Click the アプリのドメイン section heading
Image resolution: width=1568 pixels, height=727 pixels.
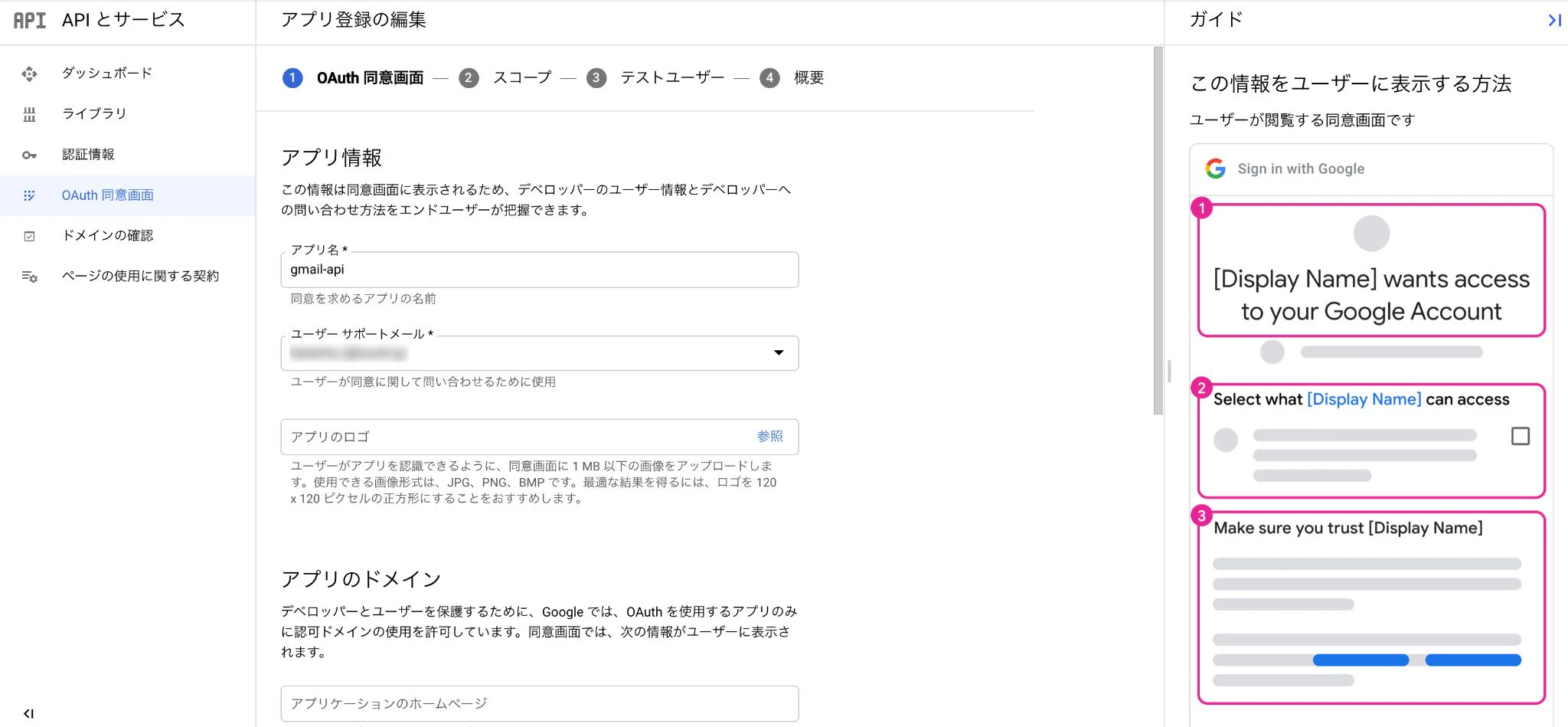361,579
